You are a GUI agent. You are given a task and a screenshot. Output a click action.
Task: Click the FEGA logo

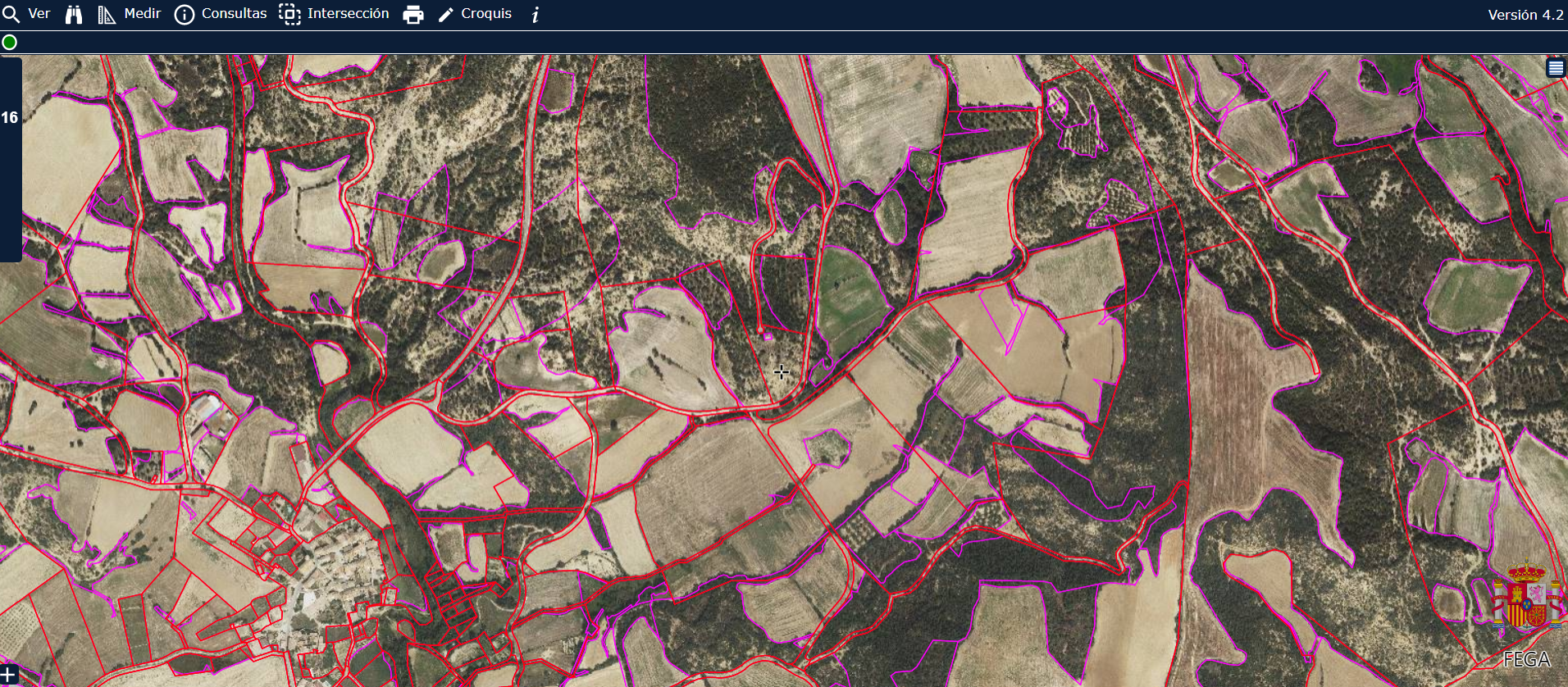click(x=1526, y=615)
